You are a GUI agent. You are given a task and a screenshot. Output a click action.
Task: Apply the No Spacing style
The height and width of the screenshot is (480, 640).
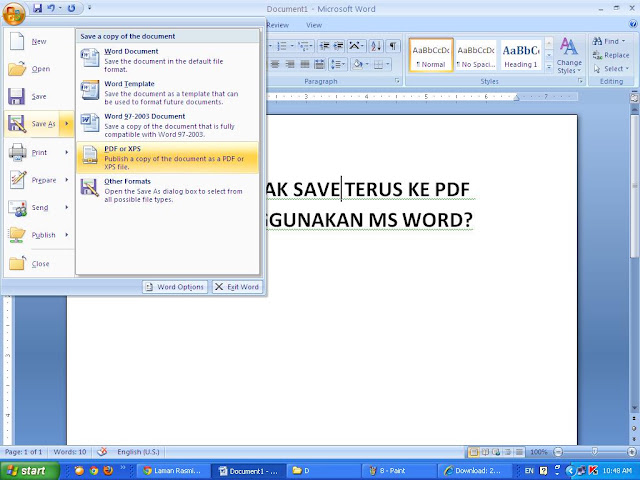[476, 56]
